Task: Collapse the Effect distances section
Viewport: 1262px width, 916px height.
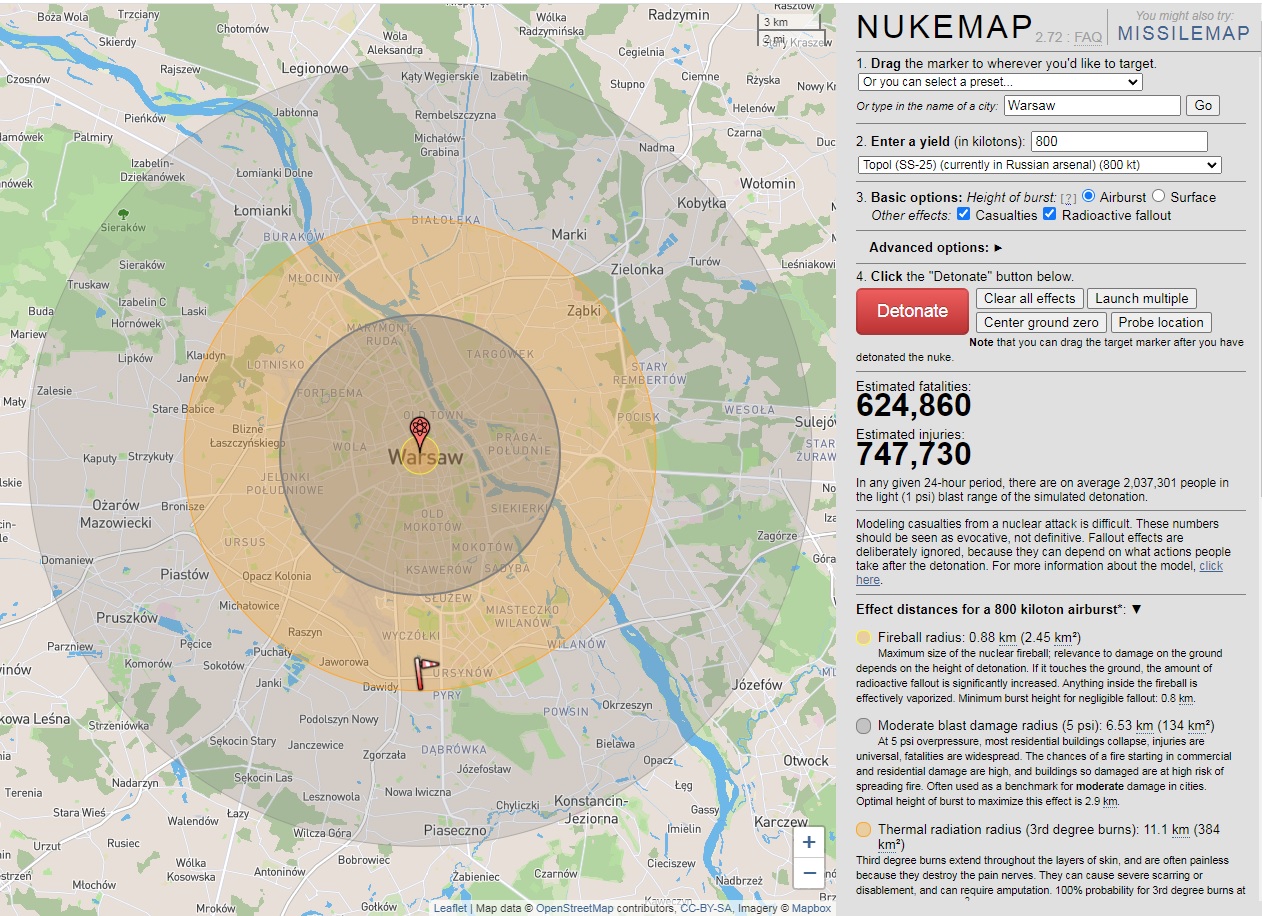Action: 1136,609
